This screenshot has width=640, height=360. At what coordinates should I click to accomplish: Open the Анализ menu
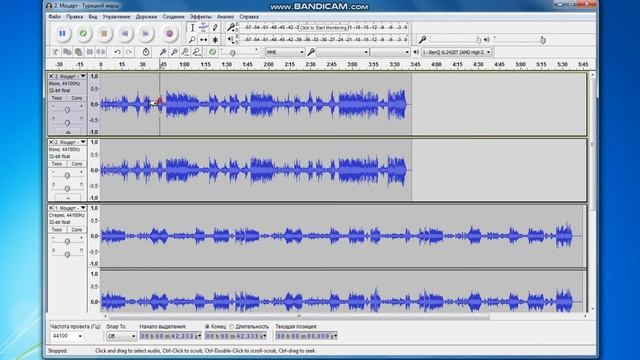225,17
